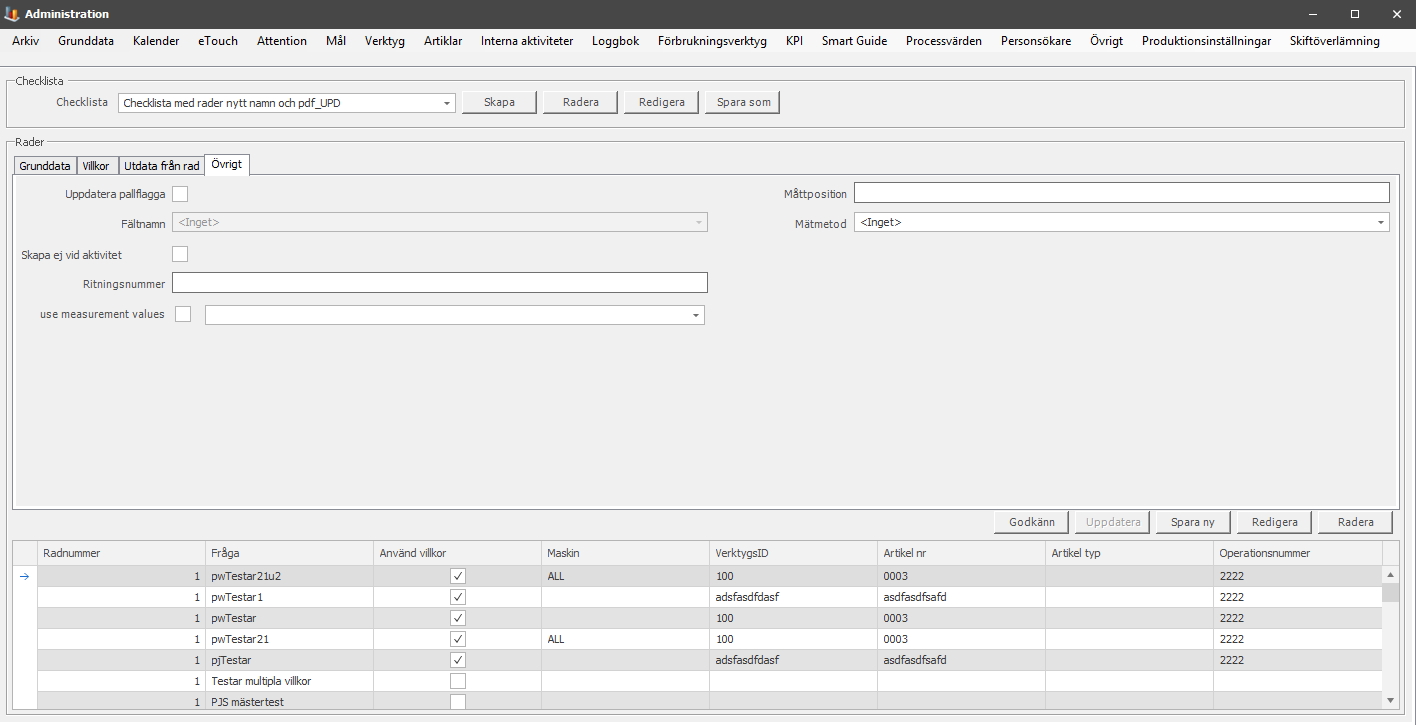The width and height of the screenshot is (1416, 725).
Task: Switch to the Villkor tab
Action: pyautogui.click(x=96, y=166)
